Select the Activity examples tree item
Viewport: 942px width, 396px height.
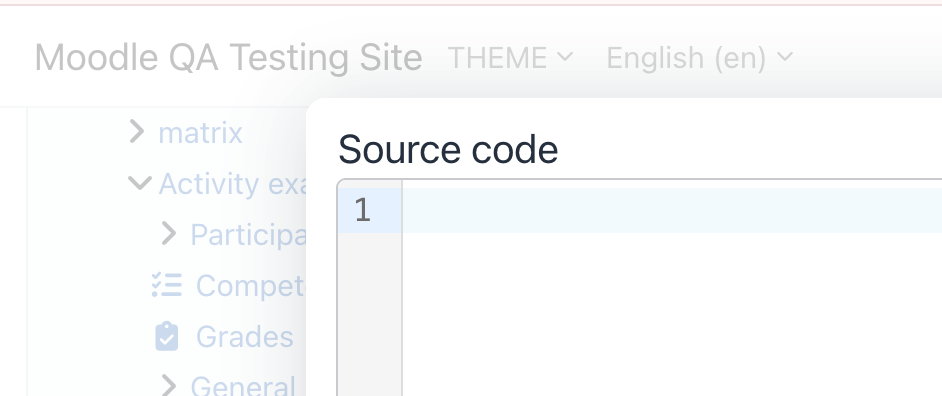pos(232,184)
